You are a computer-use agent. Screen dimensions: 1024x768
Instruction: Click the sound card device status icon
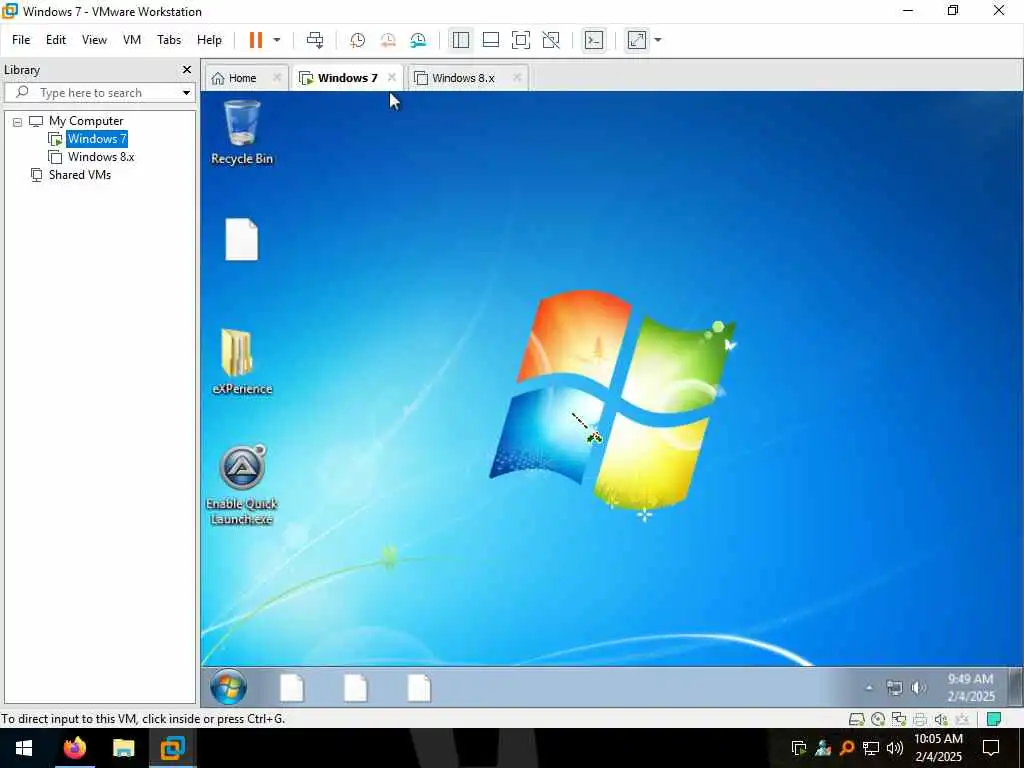click(940, 719)
